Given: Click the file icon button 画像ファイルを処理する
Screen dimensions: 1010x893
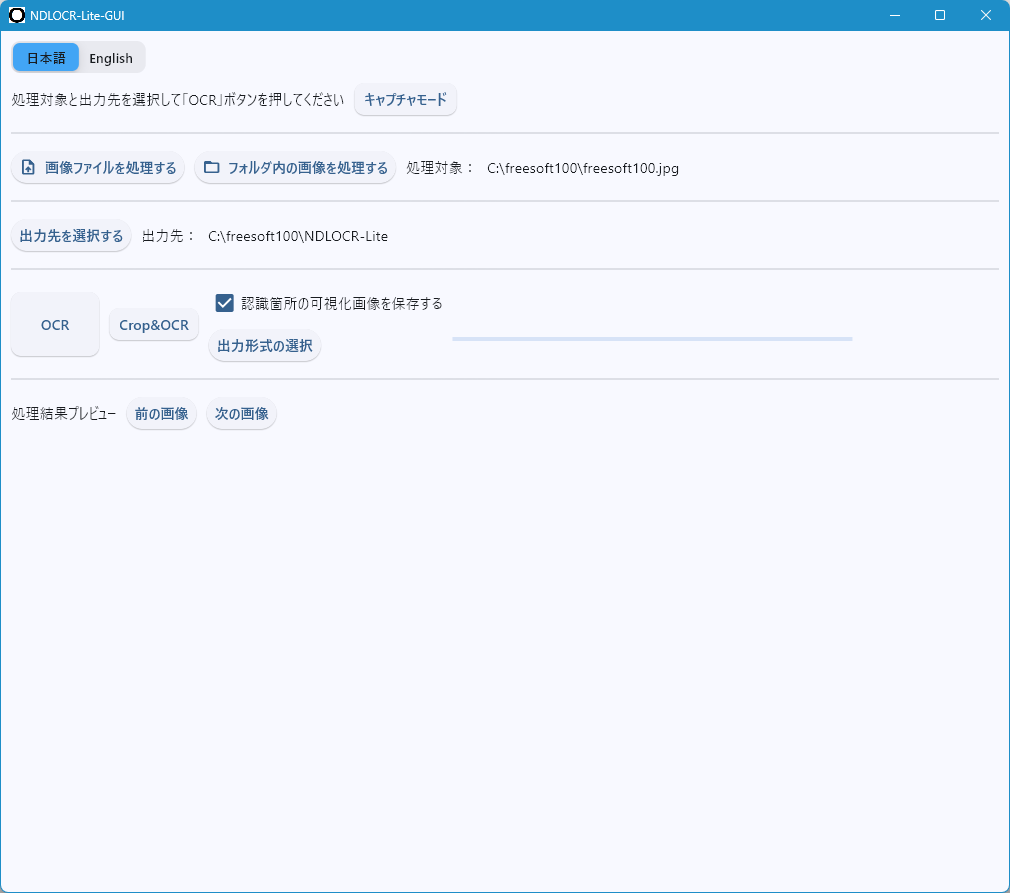Looking at the screenshot, I should pyautogui.click(x=98, y=168).
